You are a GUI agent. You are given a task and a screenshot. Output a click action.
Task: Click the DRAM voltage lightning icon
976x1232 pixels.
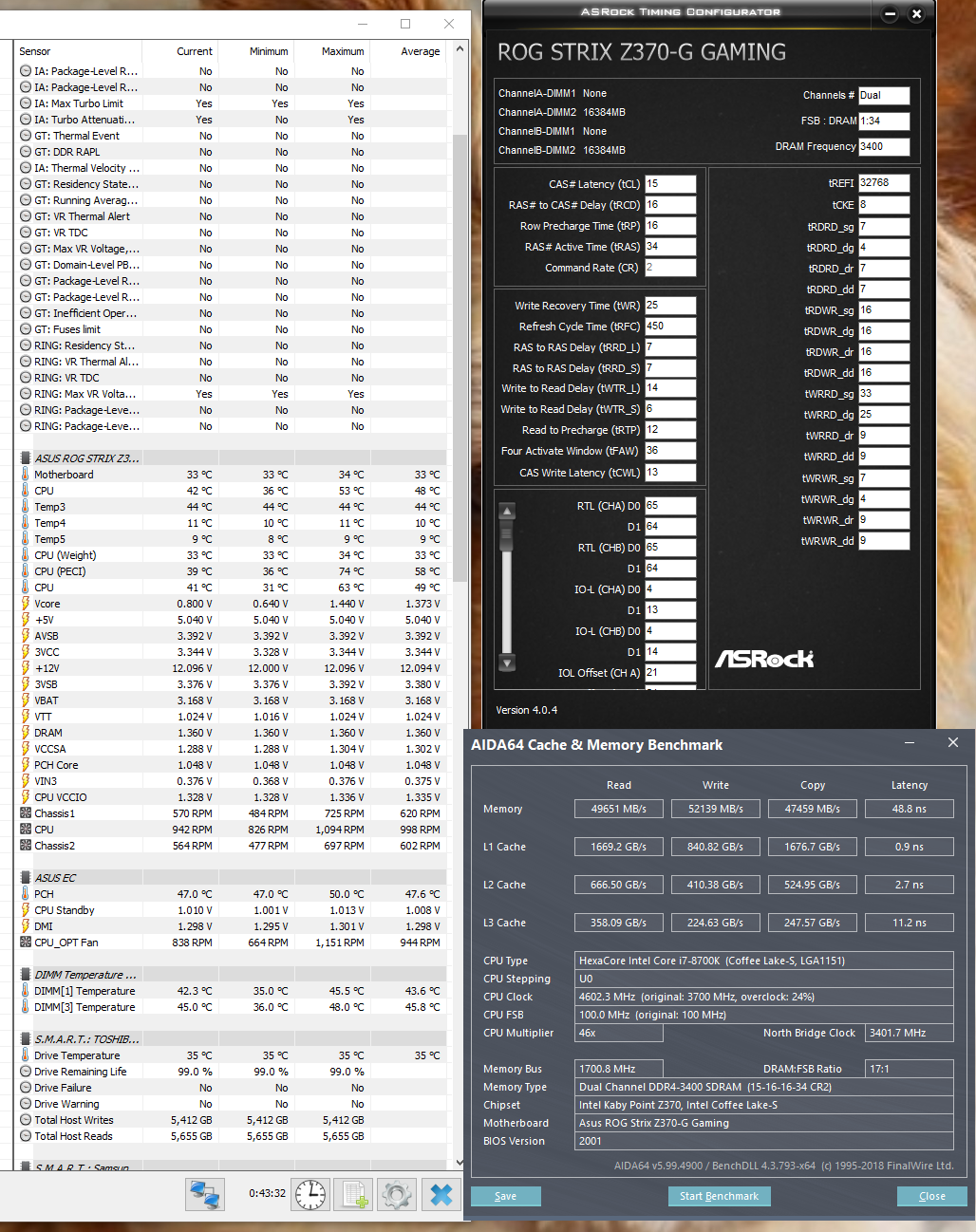pyautogui.click(x=26, y=733)
